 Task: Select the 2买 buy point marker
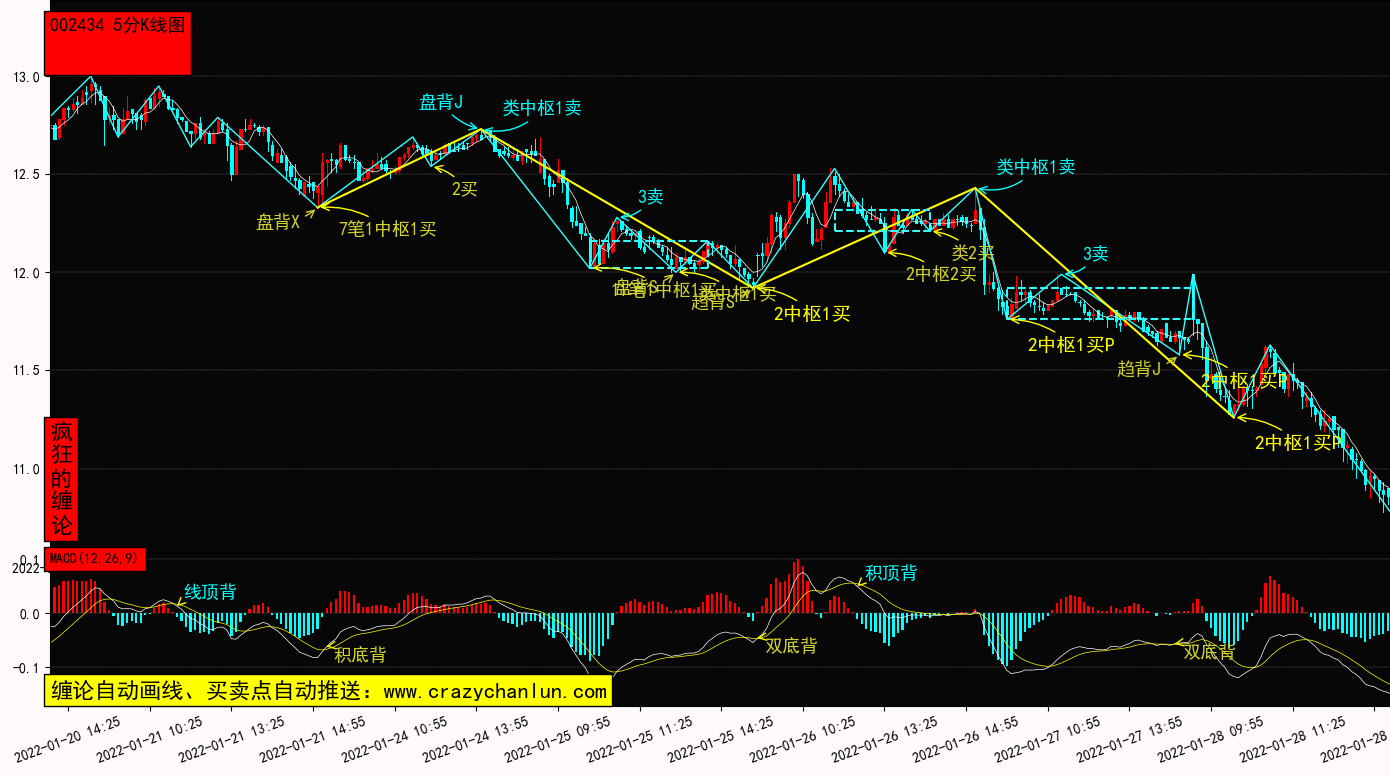pyautogui.click(x=464, y=188)
